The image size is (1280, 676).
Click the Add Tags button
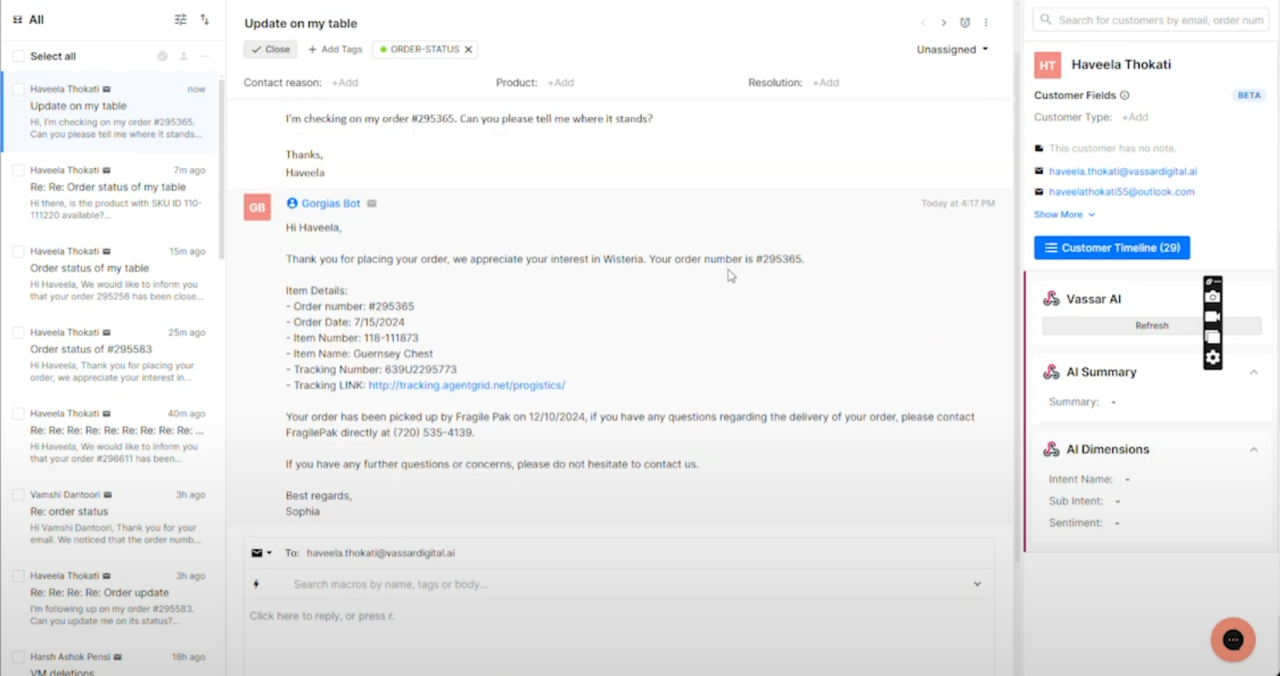(x=335, y=49)
